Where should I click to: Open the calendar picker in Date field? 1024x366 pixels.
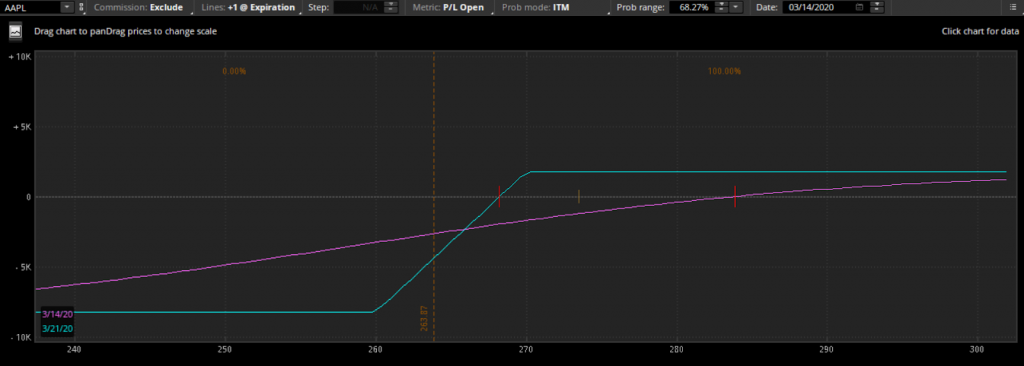coord(859,8)
